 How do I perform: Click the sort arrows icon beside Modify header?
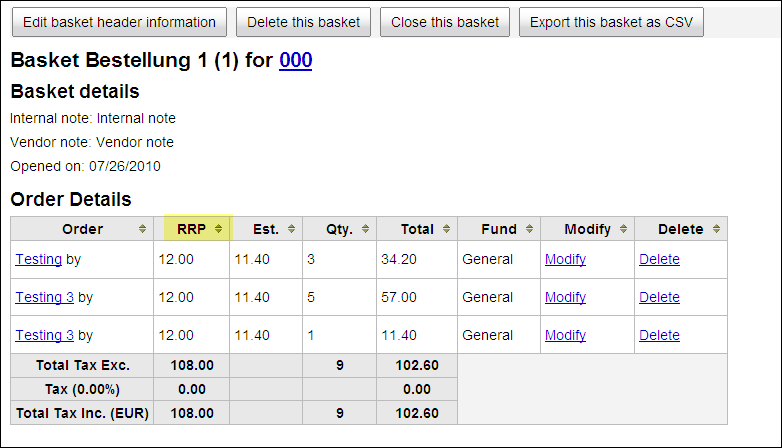[x=623, y=229]
